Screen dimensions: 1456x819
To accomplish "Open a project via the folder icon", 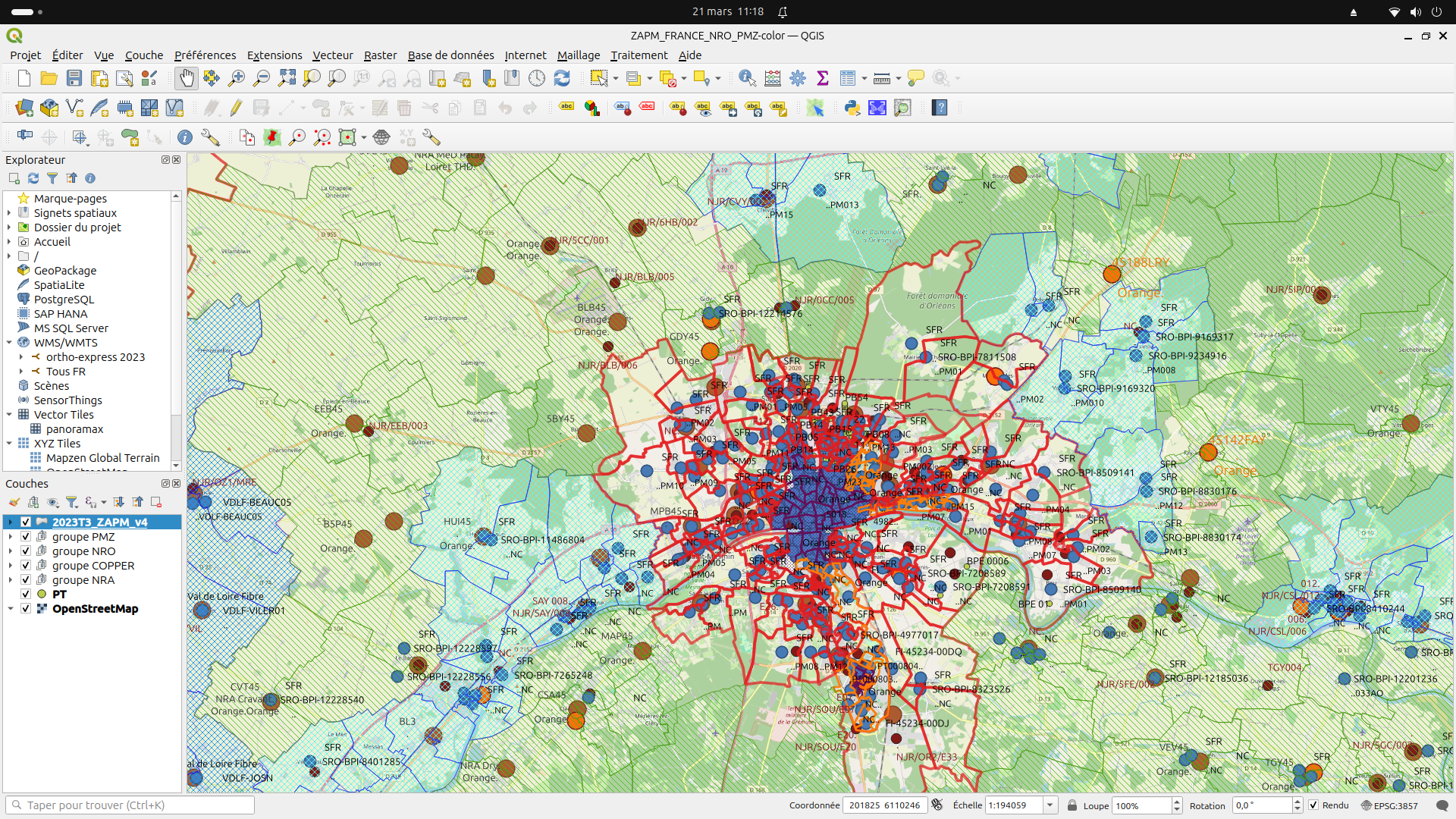I will click(49, 78).
